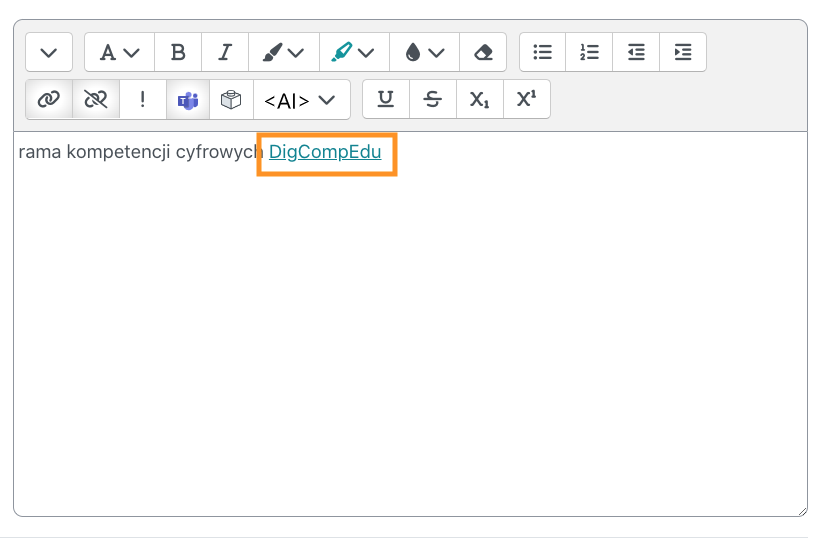Image resolution: width=819 pixels, height=540 pixels.
Task: Click the insert link chain icon
Action: (49, 99)
